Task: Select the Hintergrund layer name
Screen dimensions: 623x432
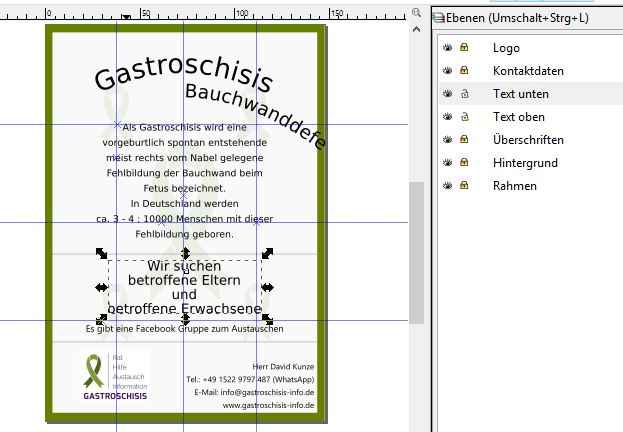Action: pyautogui.click(x=525, y=163)
